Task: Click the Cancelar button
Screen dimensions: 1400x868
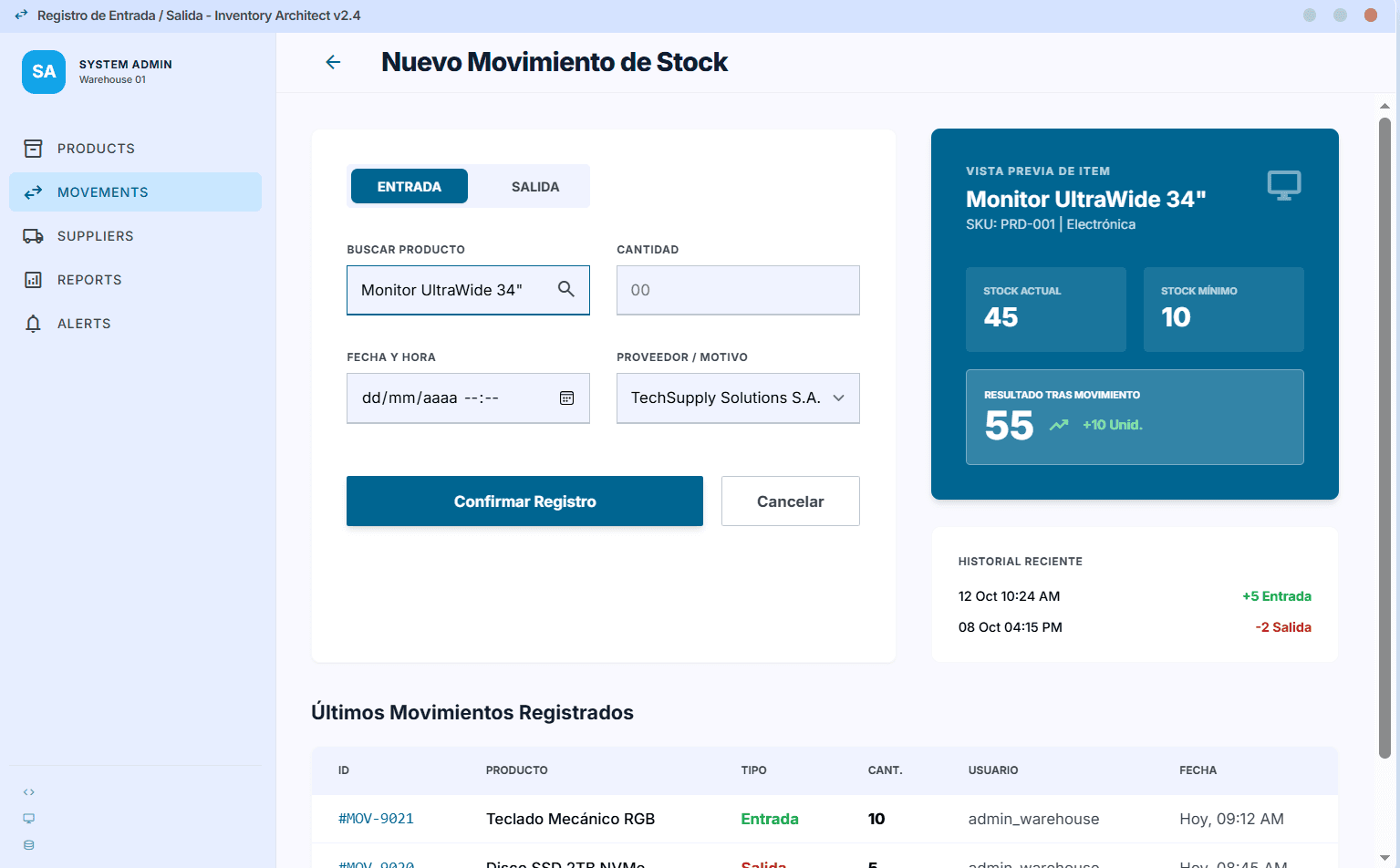Action: point(791,501)
